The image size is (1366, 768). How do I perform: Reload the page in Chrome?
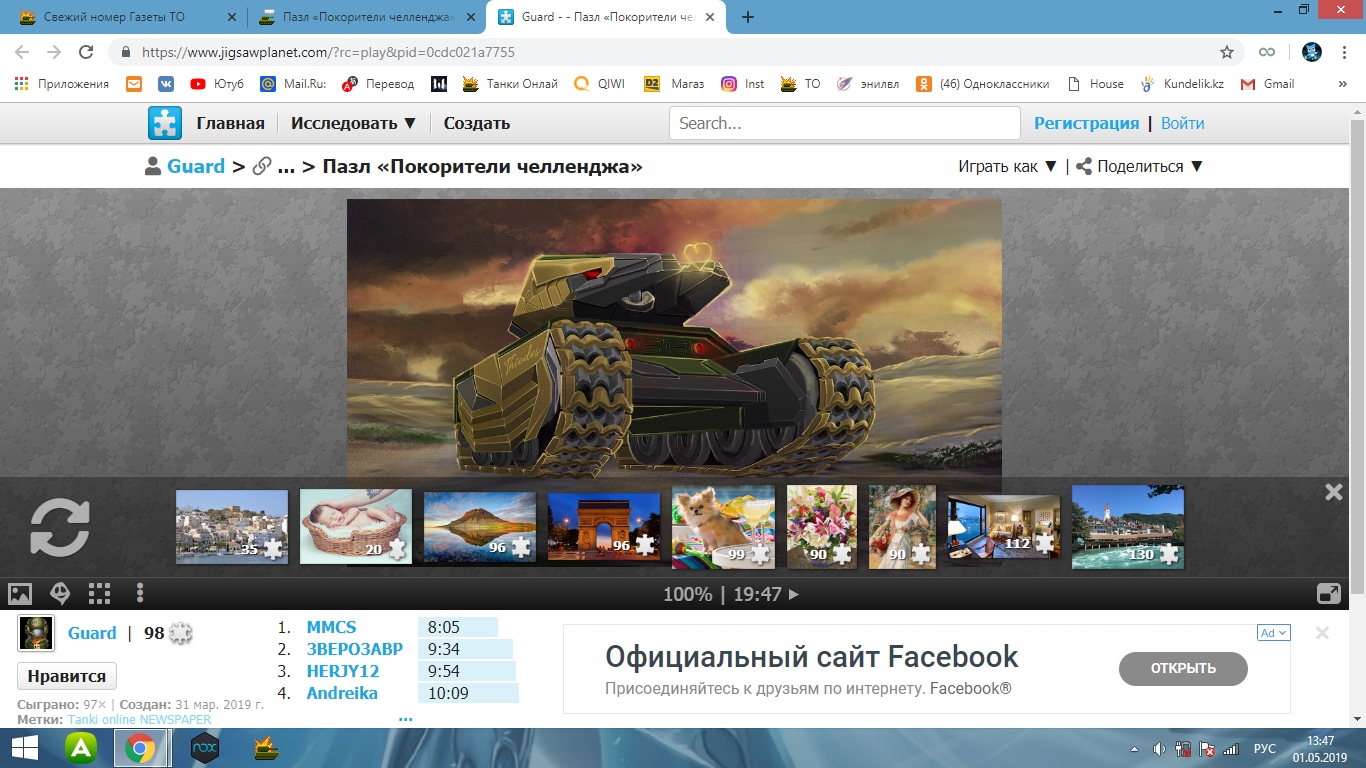[x=86, y=52]
